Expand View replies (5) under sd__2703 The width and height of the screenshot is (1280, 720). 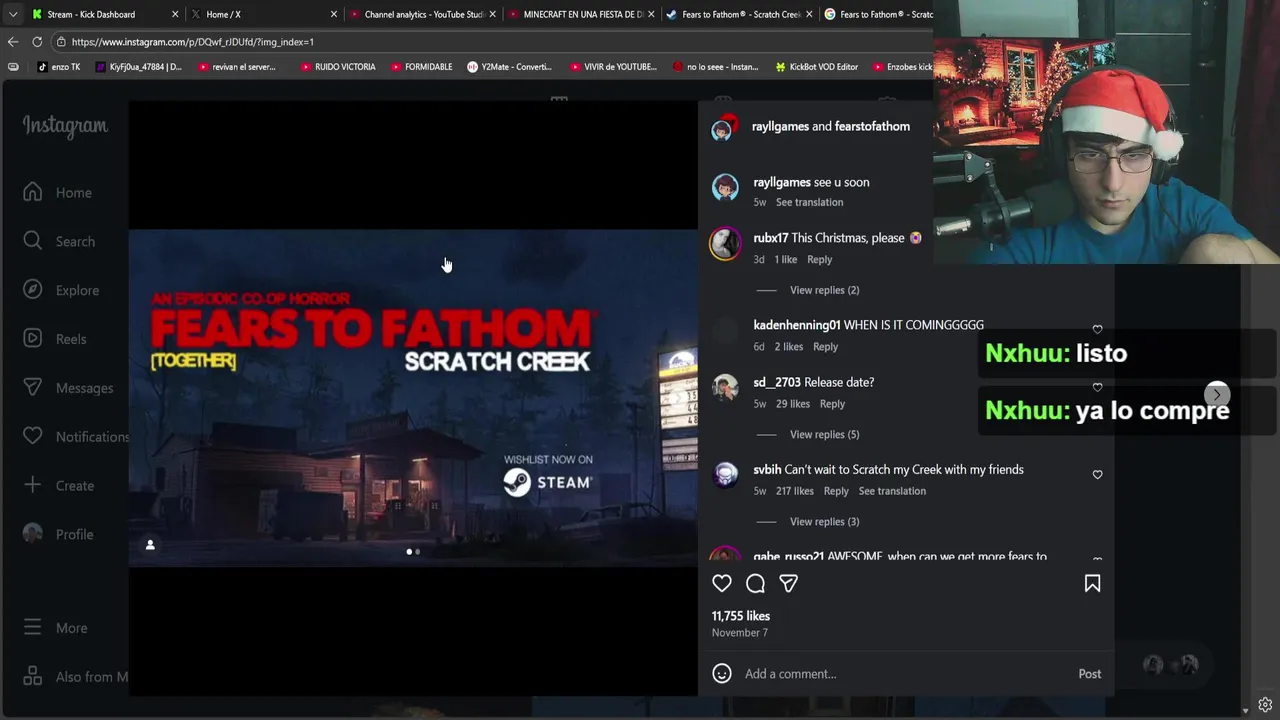click(x=824, y=434)
